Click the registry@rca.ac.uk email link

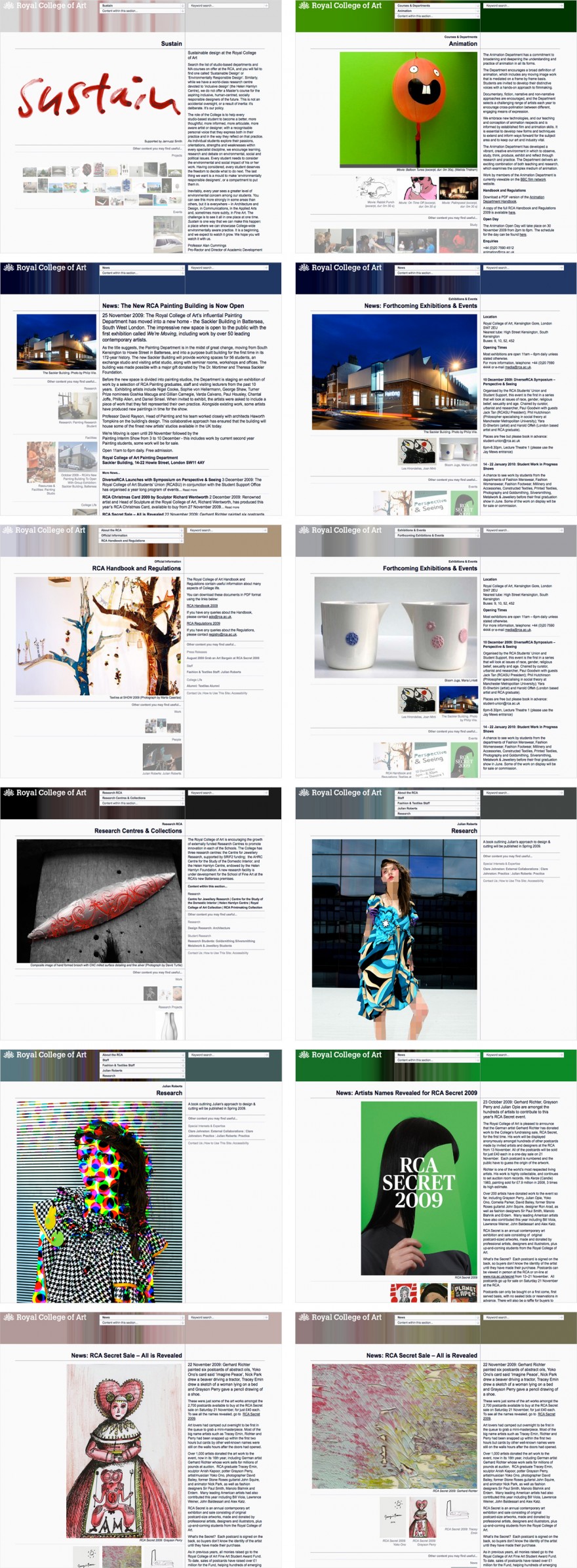pos(224,634)
